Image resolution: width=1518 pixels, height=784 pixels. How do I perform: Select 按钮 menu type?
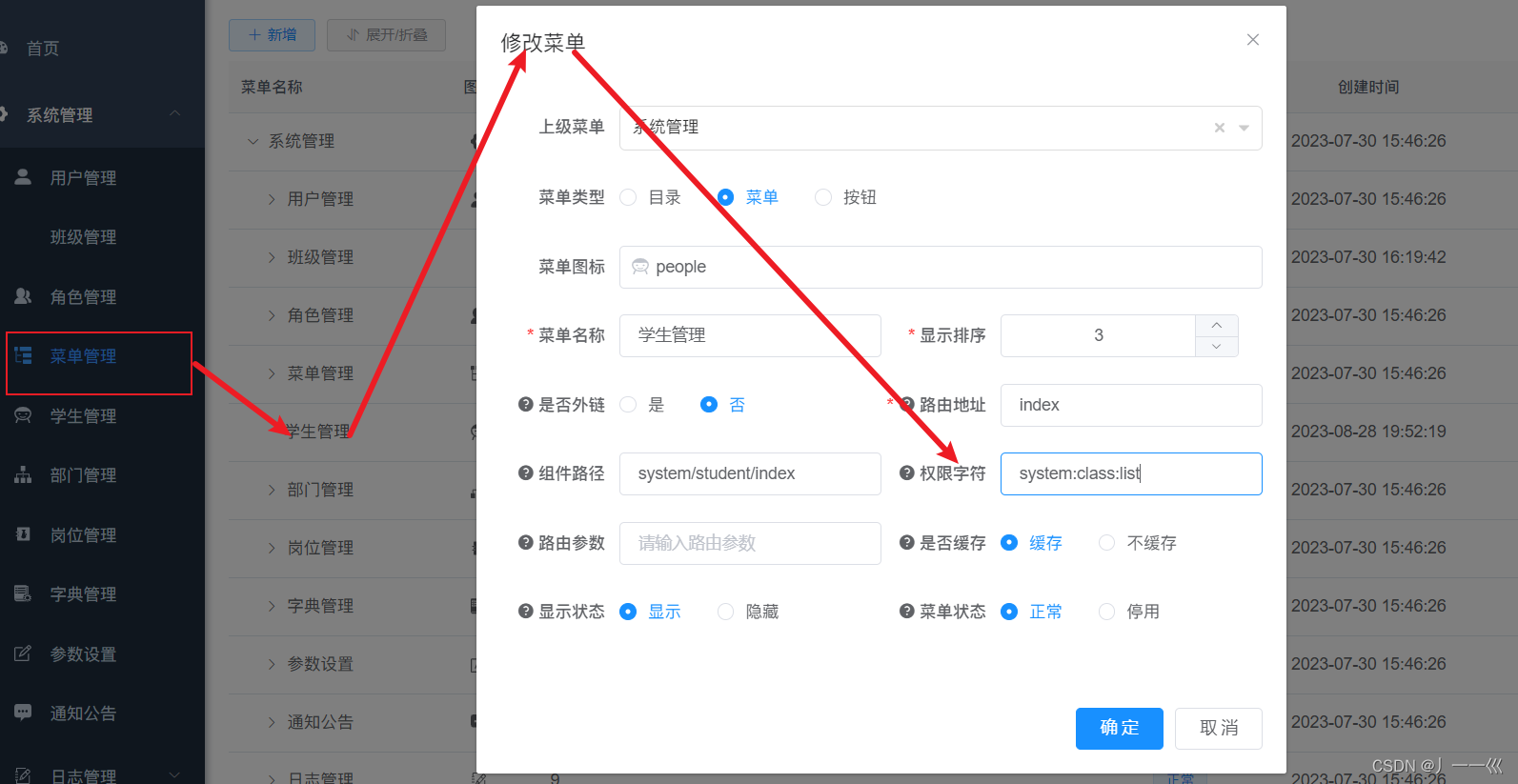point(846,197)
